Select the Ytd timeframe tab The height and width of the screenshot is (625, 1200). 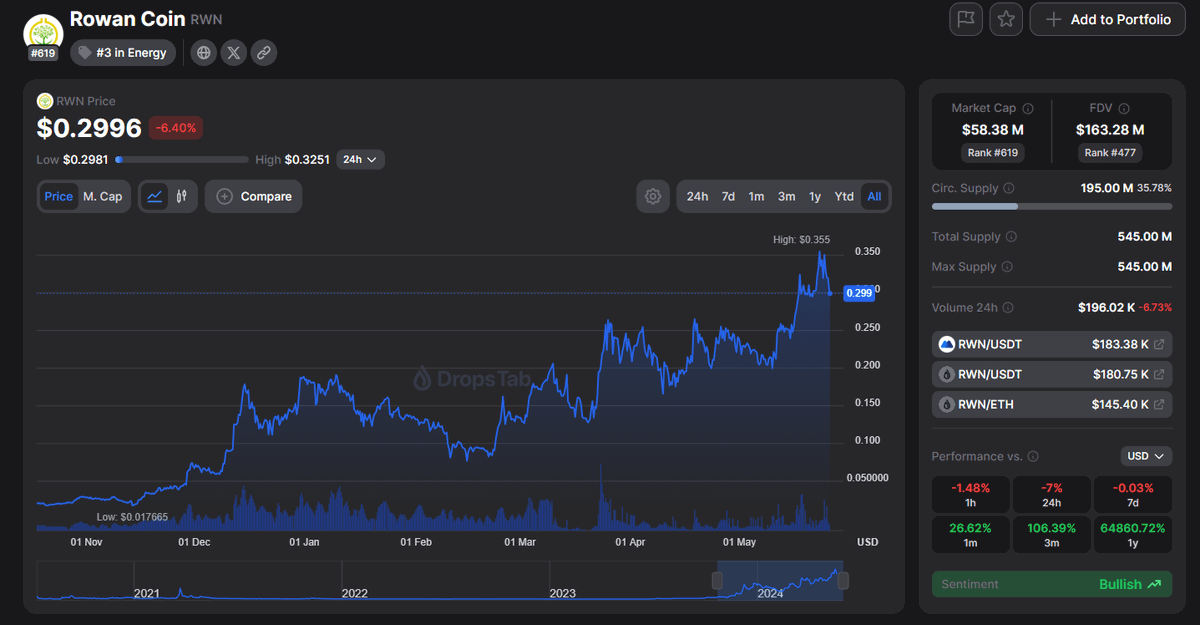click(844, 196)
